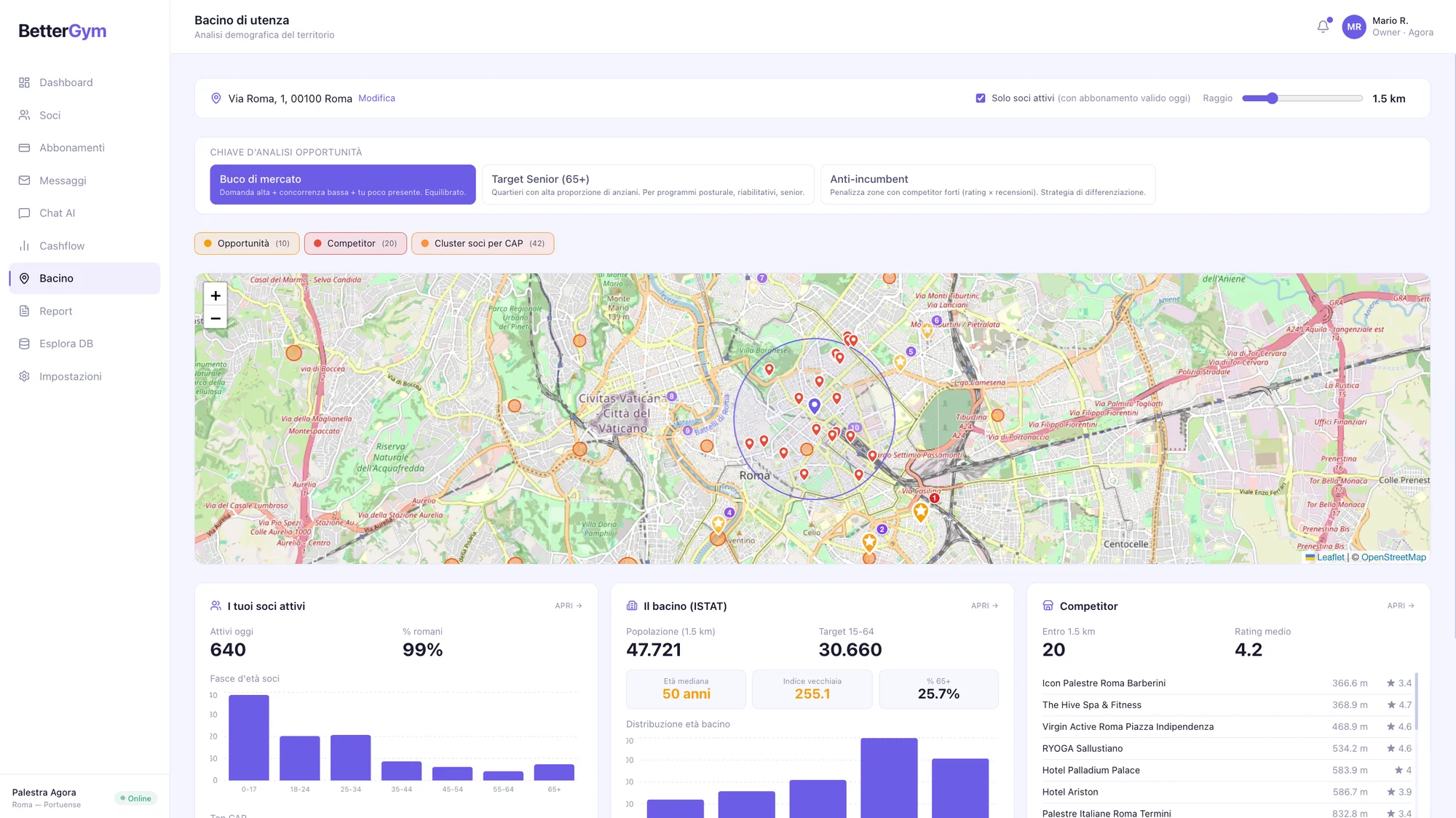Click the Competitor store icon in panel
The height and width of the screenshot is (818, 1456).
point(1048,605)
